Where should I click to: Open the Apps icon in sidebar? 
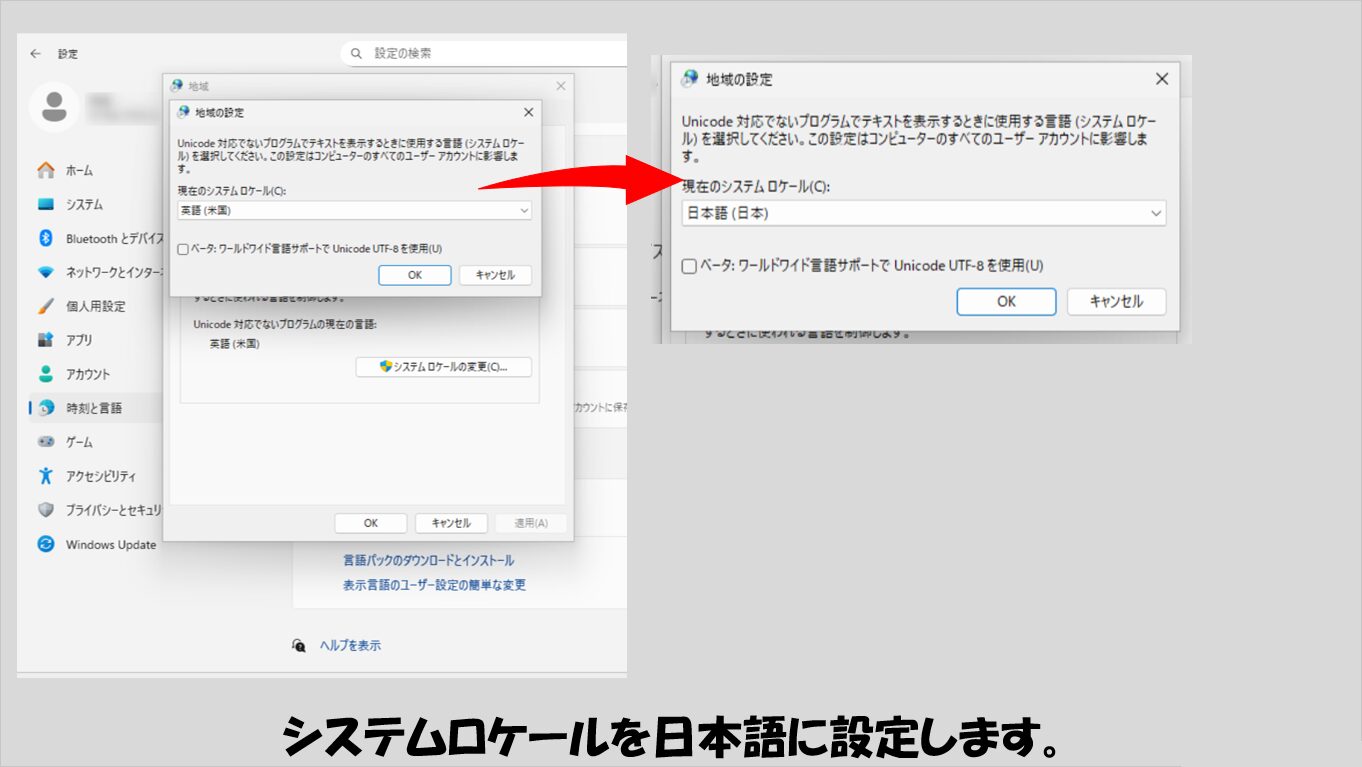coord(46,340)
